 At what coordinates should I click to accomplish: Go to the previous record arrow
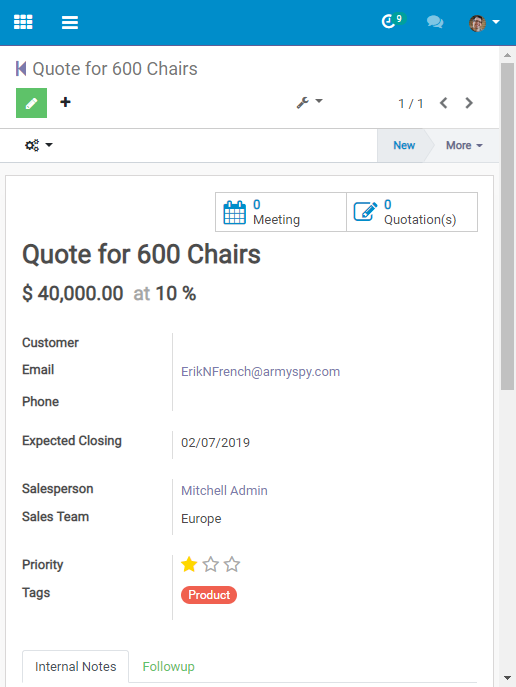tap(443, 103)
